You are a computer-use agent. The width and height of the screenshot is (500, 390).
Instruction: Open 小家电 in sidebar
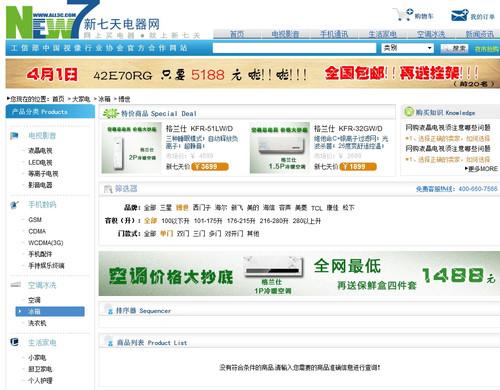click(x=37, y=358)
